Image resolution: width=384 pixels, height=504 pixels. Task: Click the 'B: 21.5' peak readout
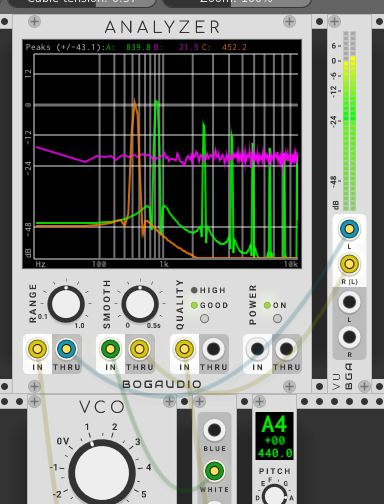point(176,47)
